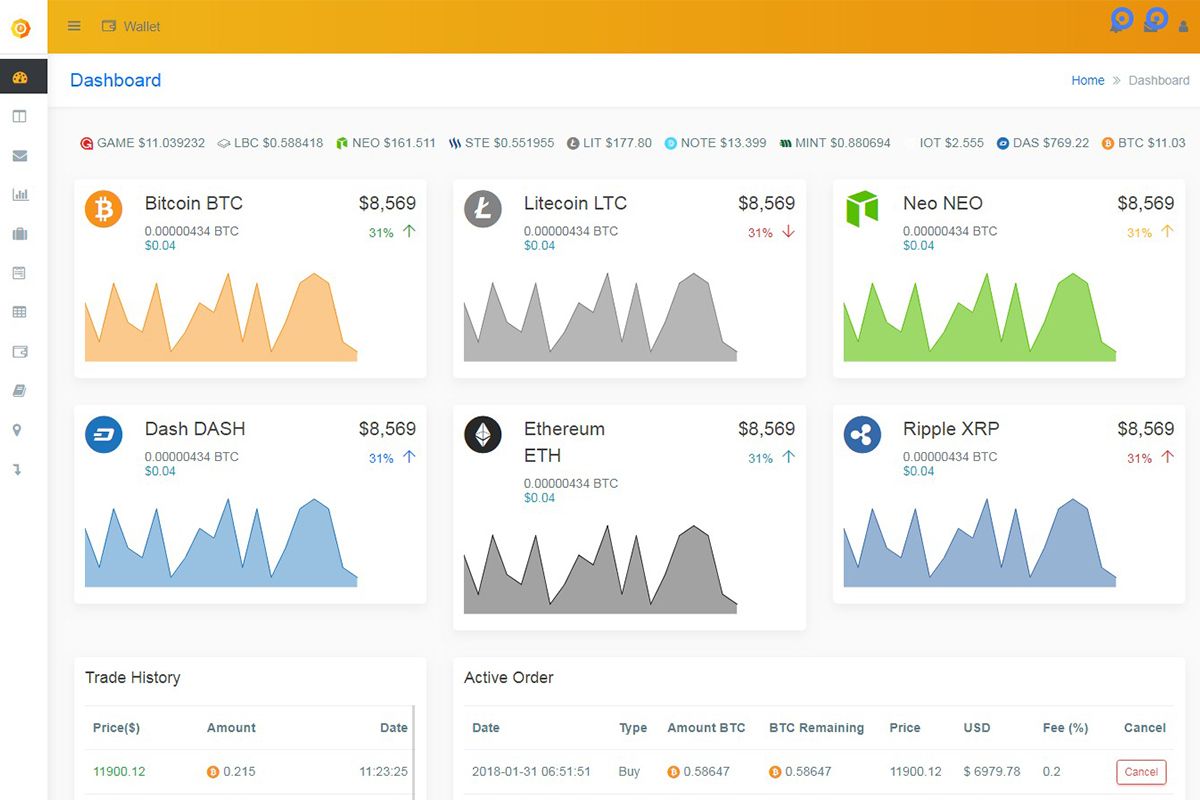The width and height of the screenshot is (1200, 800).
Task: Open the level-down arrow icon in the sidebar
Action: click(17, 469)
